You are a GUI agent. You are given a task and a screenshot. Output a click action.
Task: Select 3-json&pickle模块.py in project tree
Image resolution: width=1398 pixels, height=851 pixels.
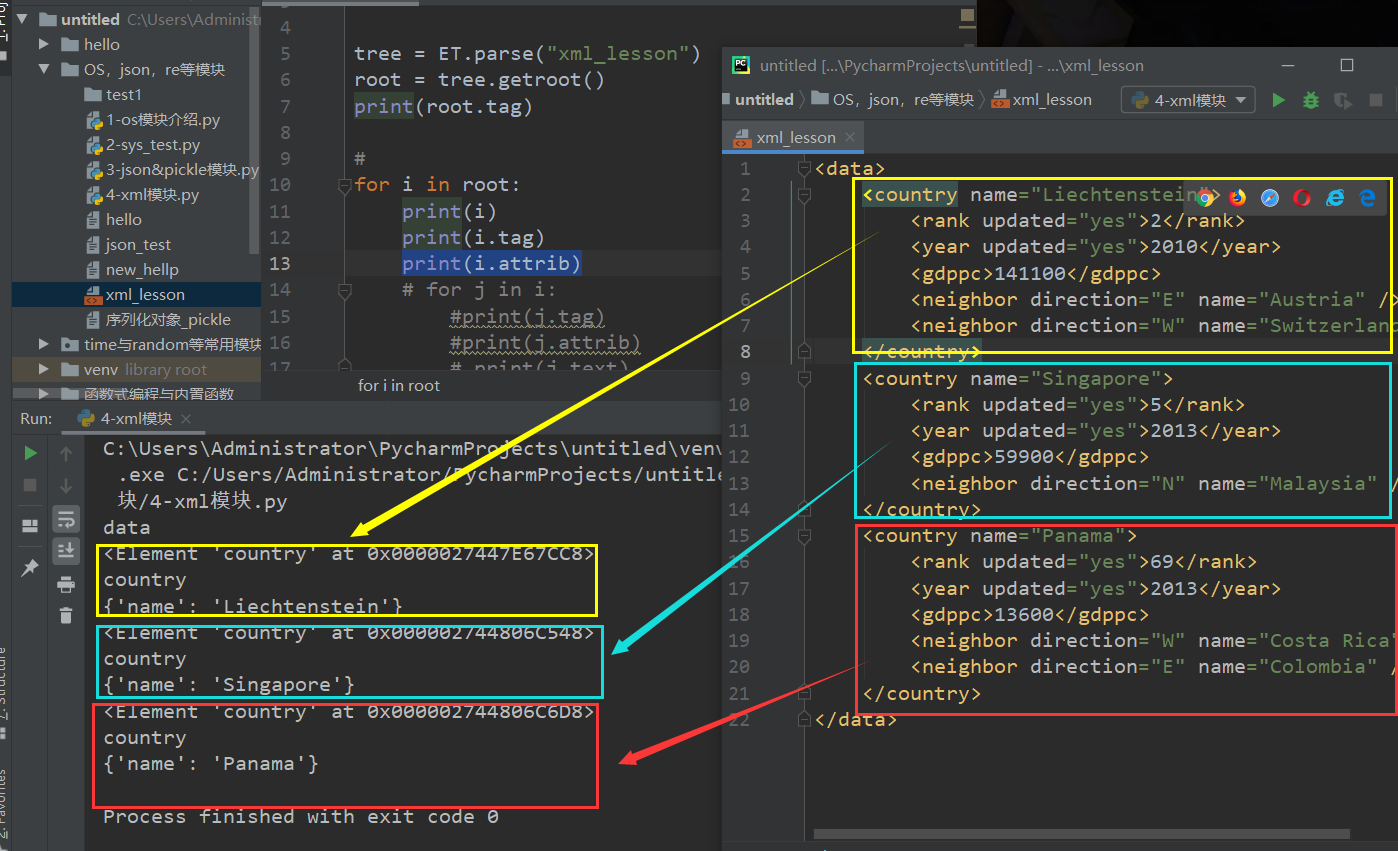point(171,169)
